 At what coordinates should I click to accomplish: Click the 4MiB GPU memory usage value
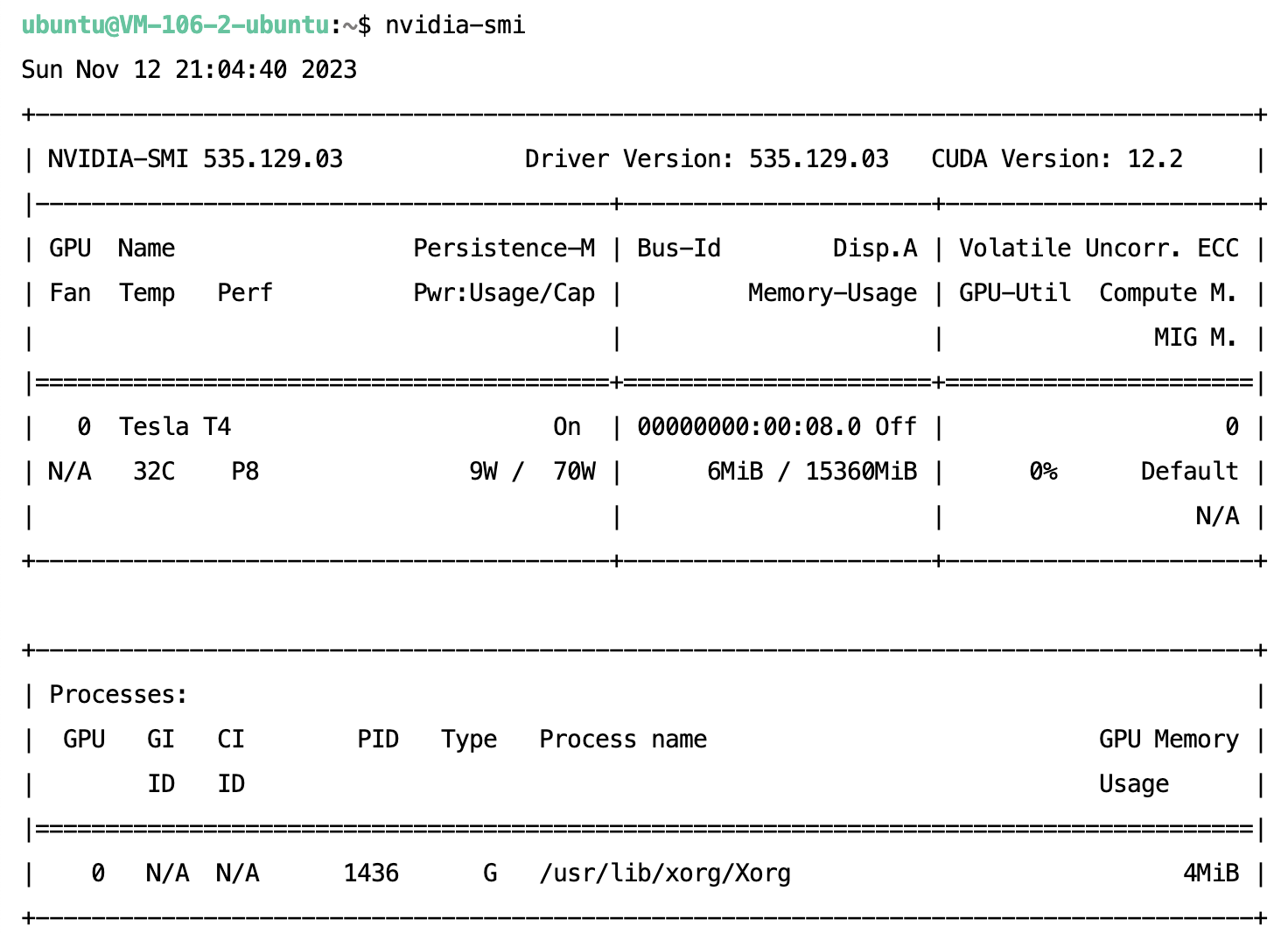[x=1211, y=873]
